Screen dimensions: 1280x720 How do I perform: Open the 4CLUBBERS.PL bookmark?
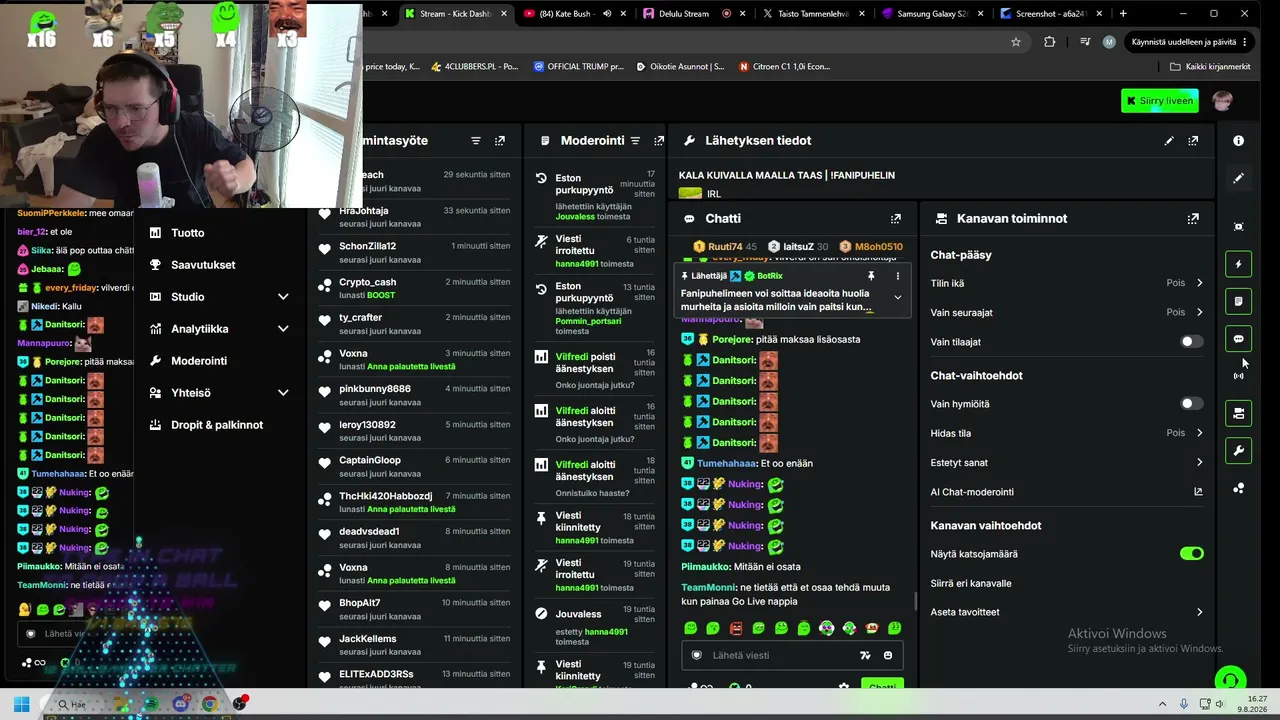[x=474, y=67]
